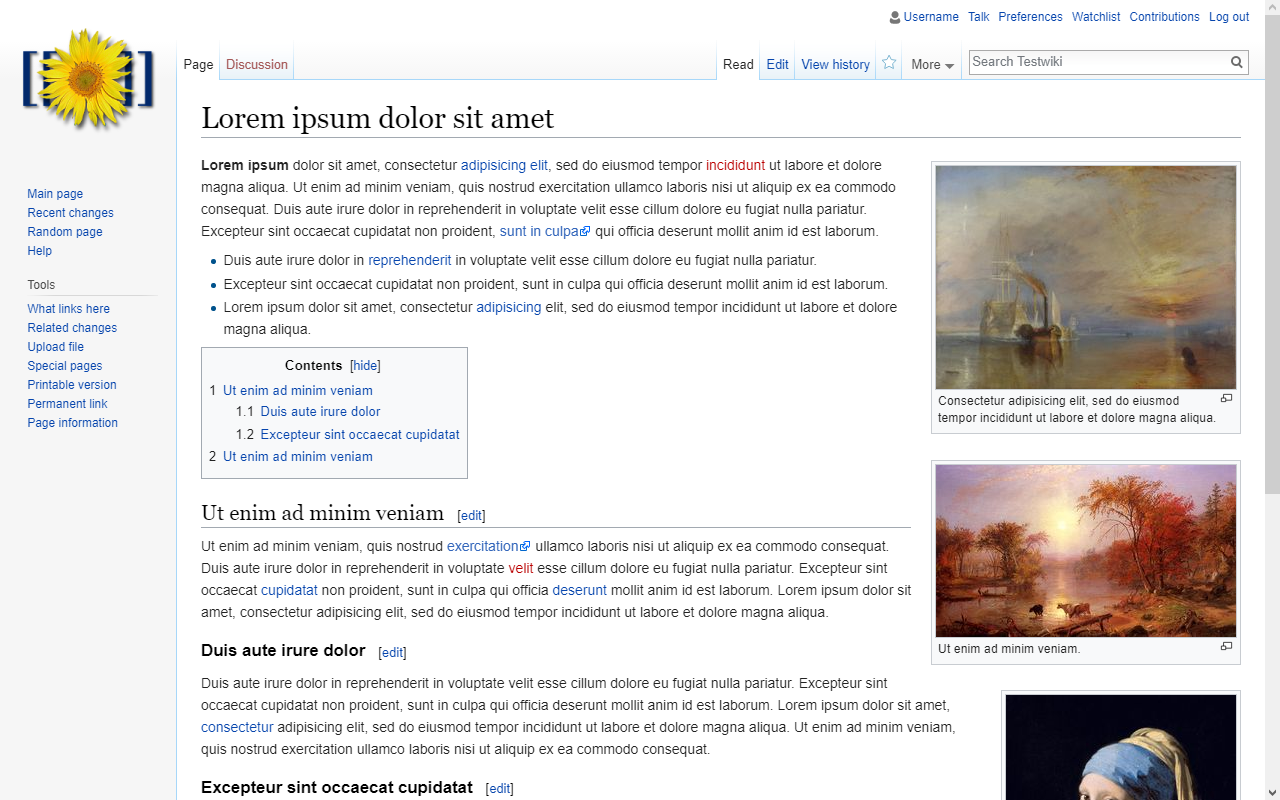
Task: Click the user avatar icon beside Username
Action: pyautogui.click(x=895, y=17)
